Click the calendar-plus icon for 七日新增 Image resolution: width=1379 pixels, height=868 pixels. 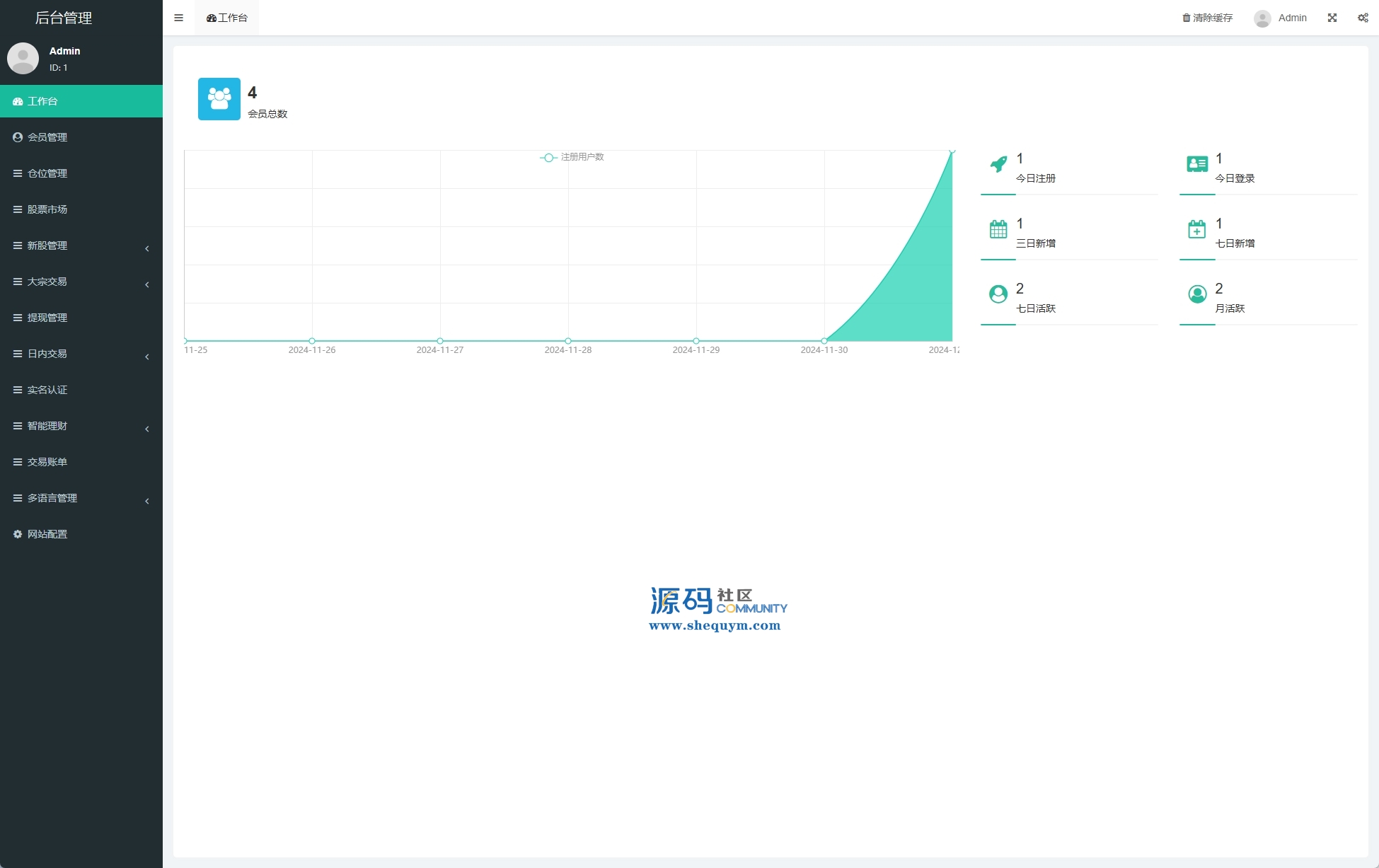click(x=1197, y=229)
